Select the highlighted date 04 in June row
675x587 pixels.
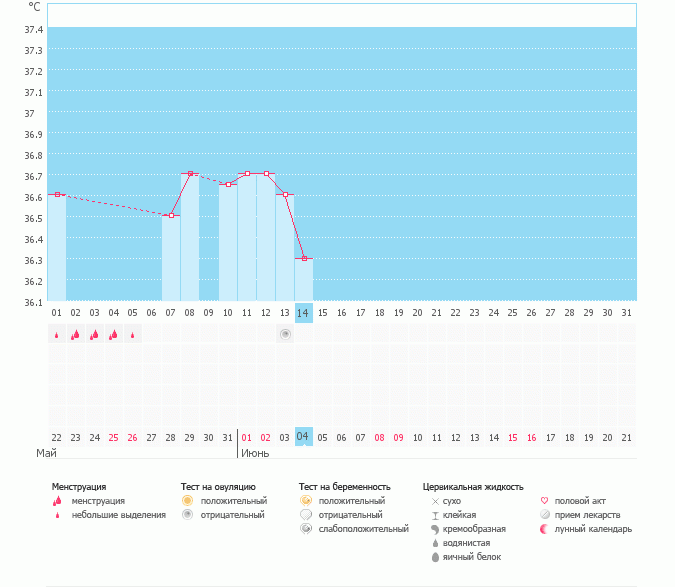point(304,436)
